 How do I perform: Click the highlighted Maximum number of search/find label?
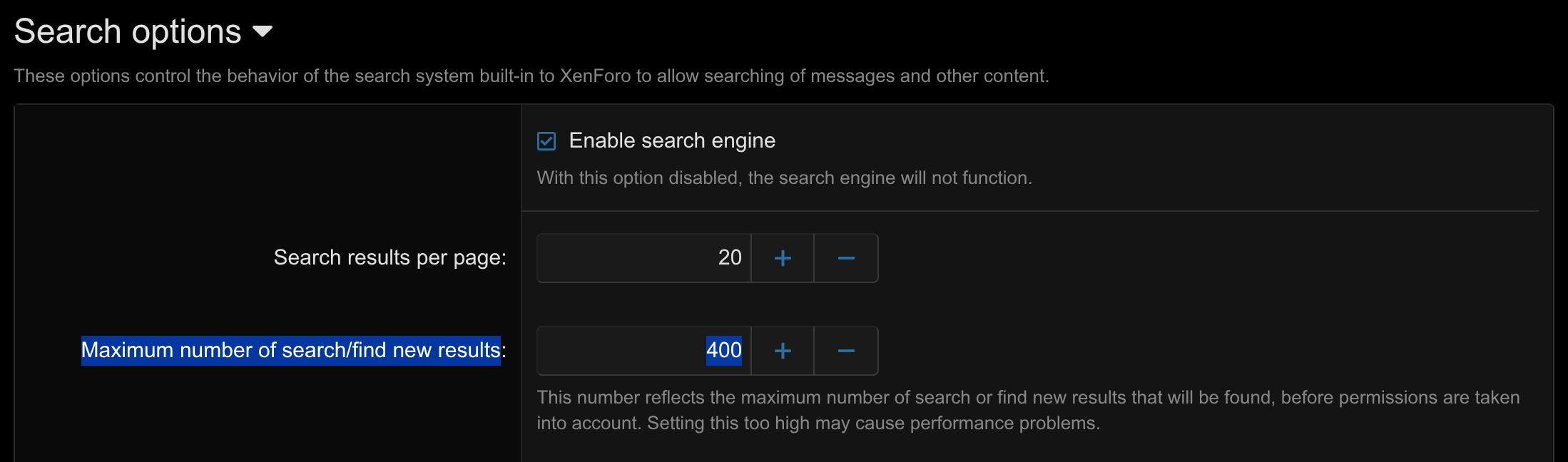click(290, 351)
